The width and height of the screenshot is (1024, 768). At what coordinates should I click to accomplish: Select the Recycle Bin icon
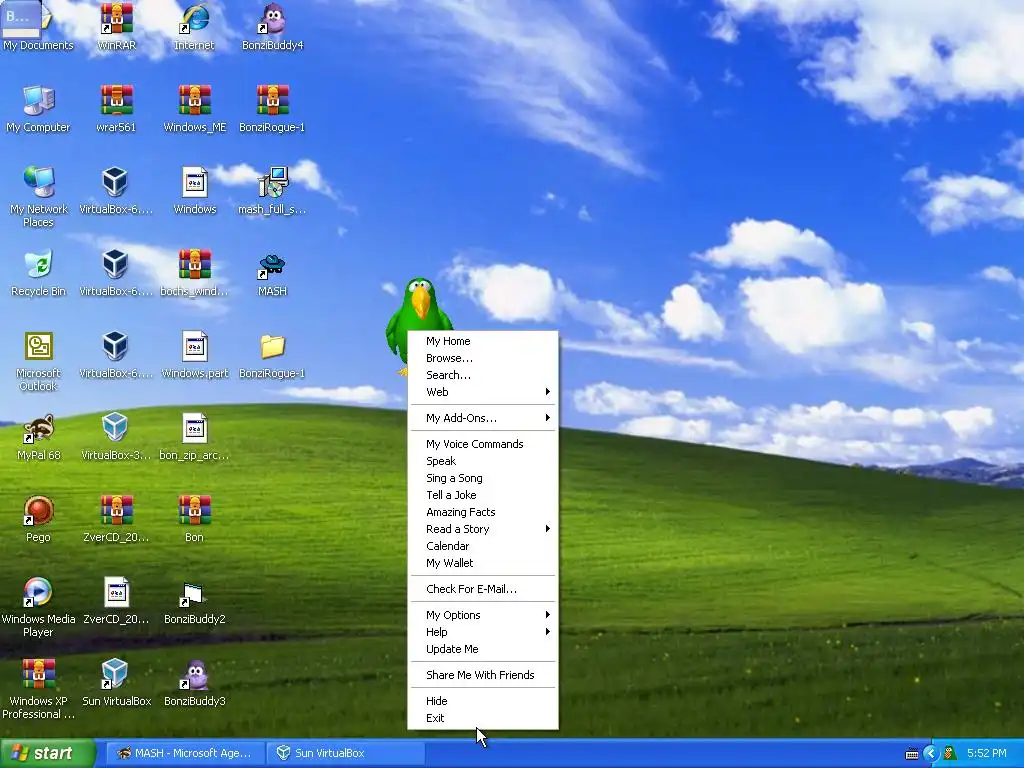(x=38, y=265)
